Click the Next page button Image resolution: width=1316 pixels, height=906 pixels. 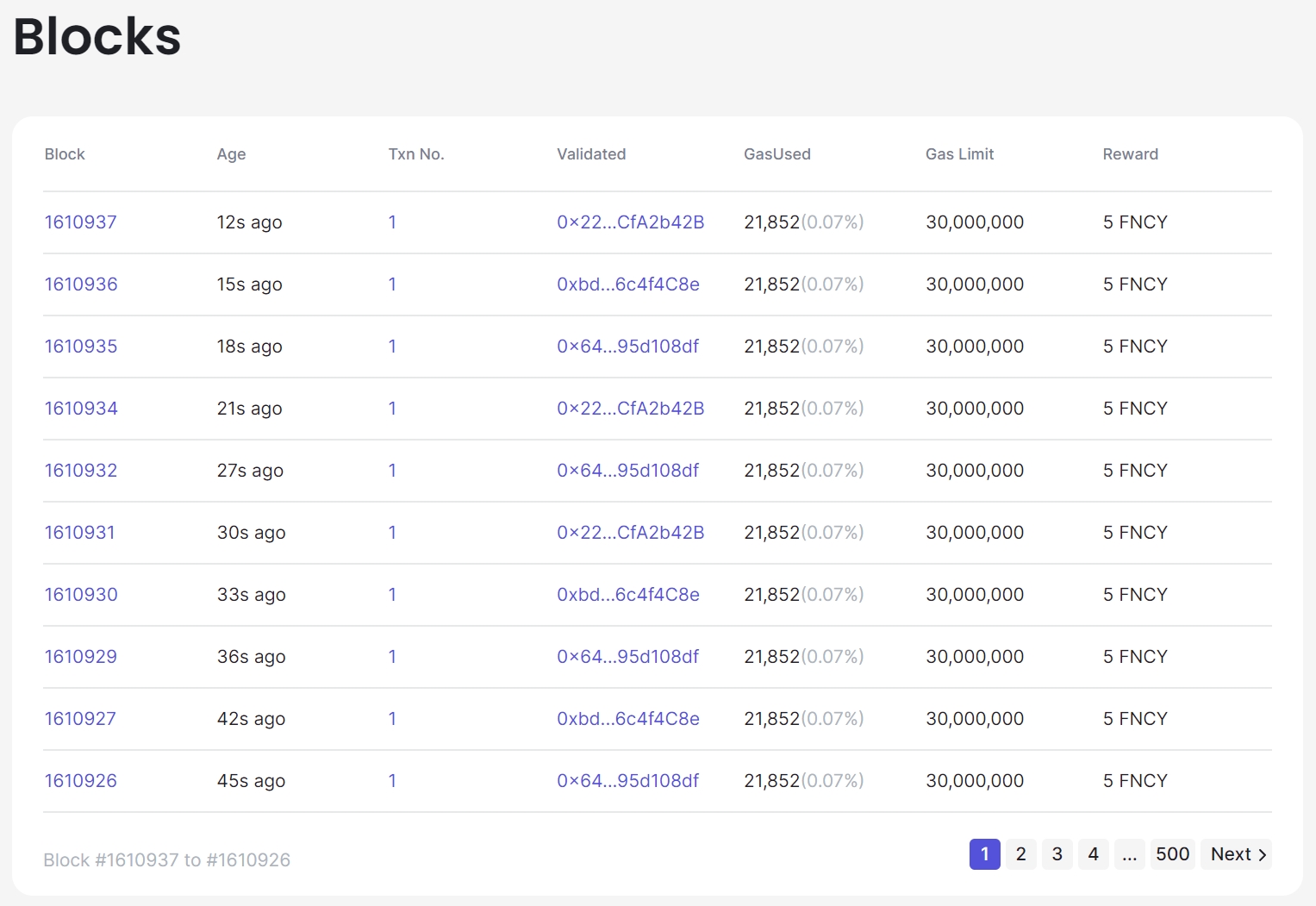click(1237, 854)
